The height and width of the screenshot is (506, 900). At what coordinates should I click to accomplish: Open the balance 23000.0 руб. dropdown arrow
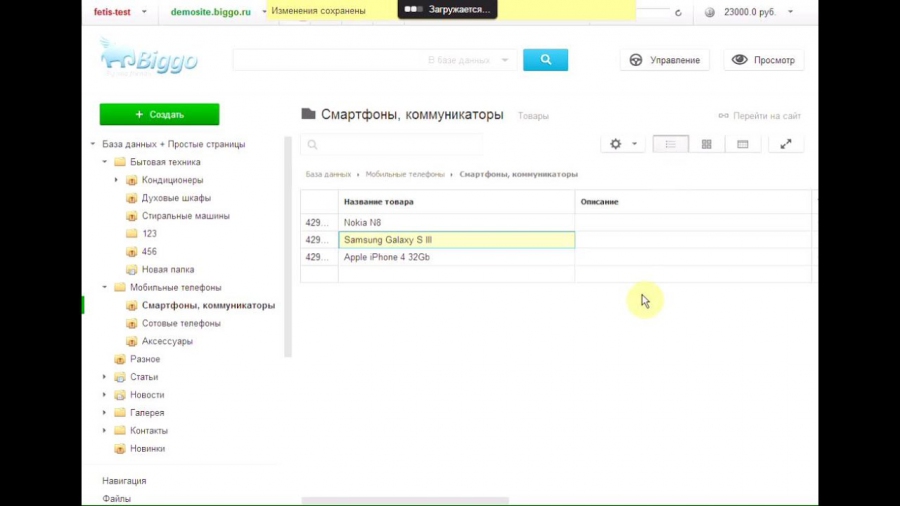pos(790,11)
